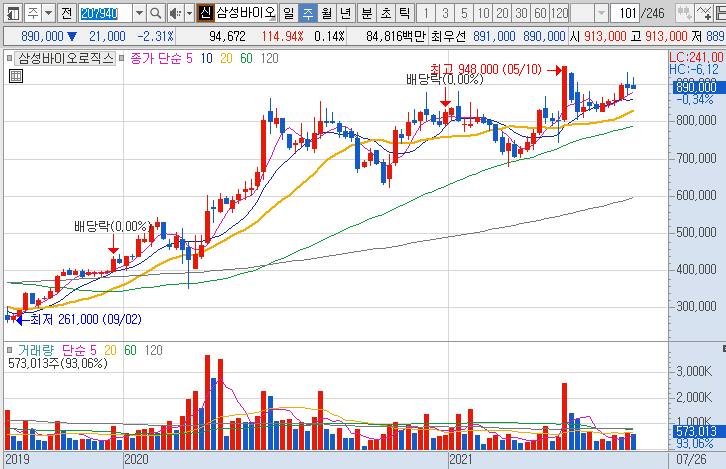Viewport: 726px width, 469px height.
Task: Click orange moving average 20 legend
Action: [x=226, y=58]
